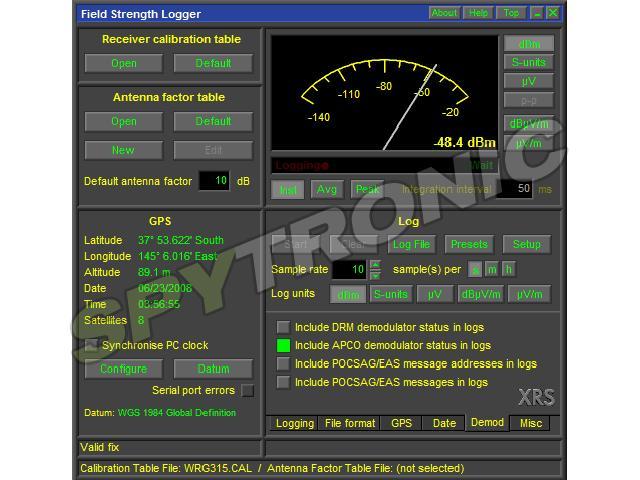The image size is (640, 480).
Task: Click the Valid fix status text
Action: [x=99, y=447]
